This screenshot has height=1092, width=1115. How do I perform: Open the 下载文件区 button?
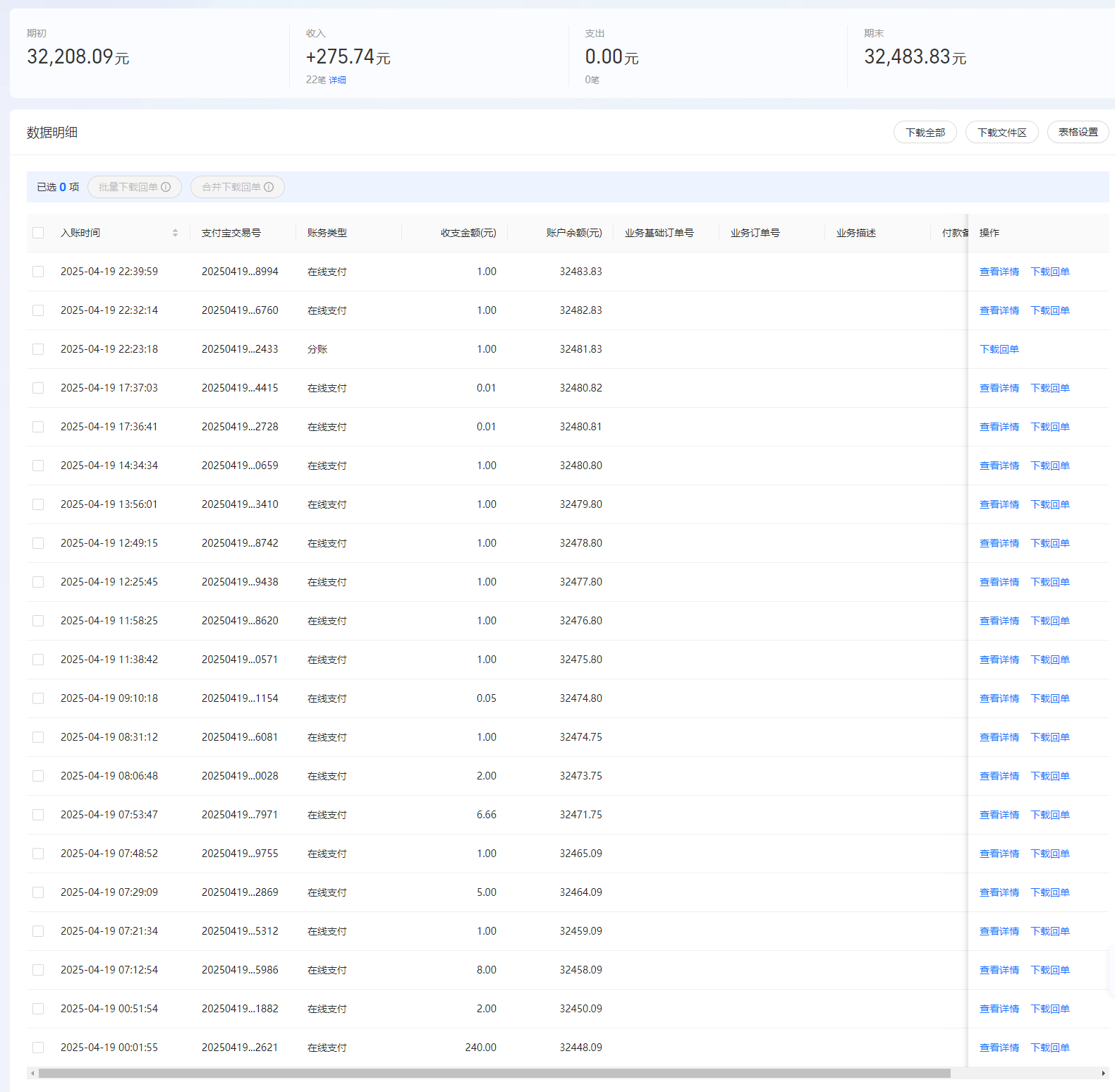click(x=1001, y=133)
